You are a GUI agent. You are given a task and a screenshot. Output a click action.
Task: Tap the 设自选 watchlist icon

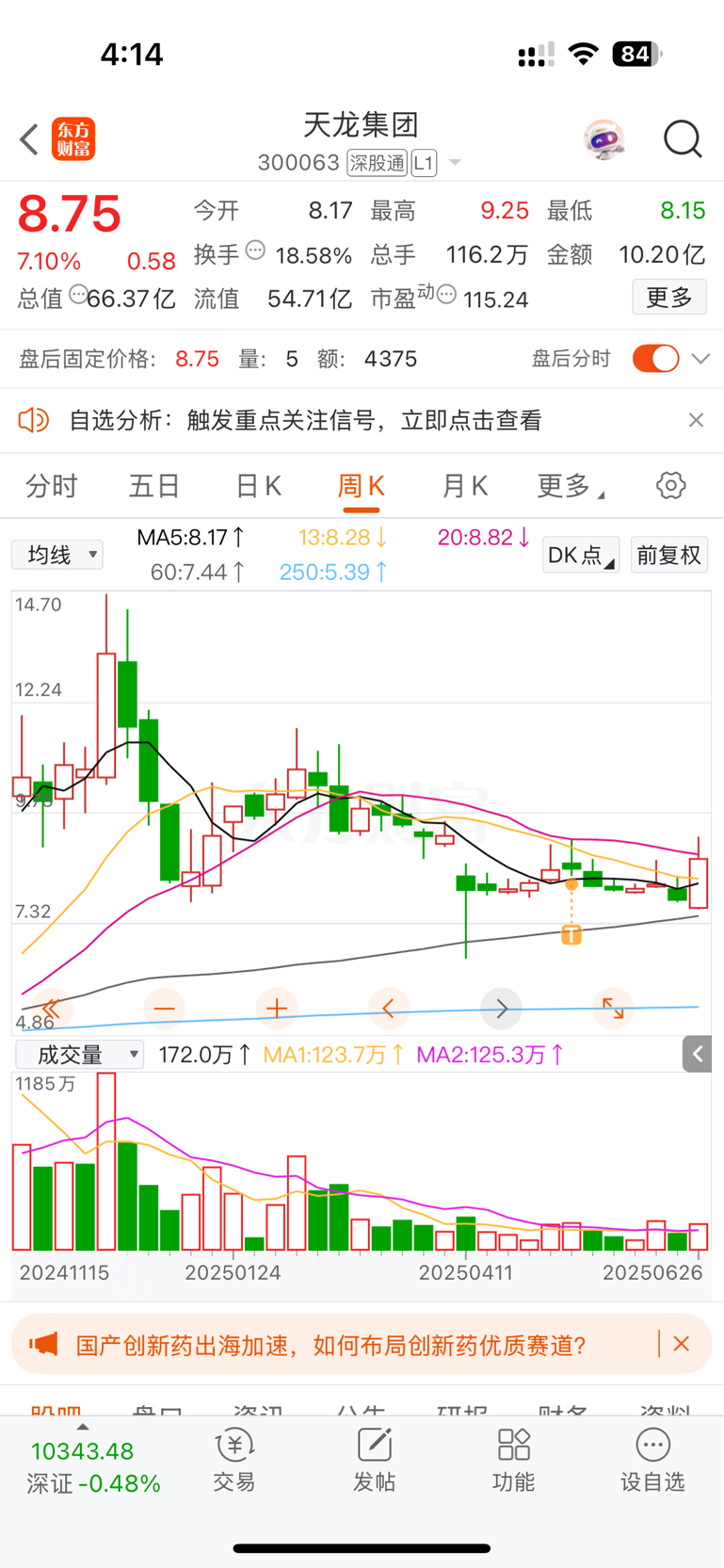[652, 1460]
